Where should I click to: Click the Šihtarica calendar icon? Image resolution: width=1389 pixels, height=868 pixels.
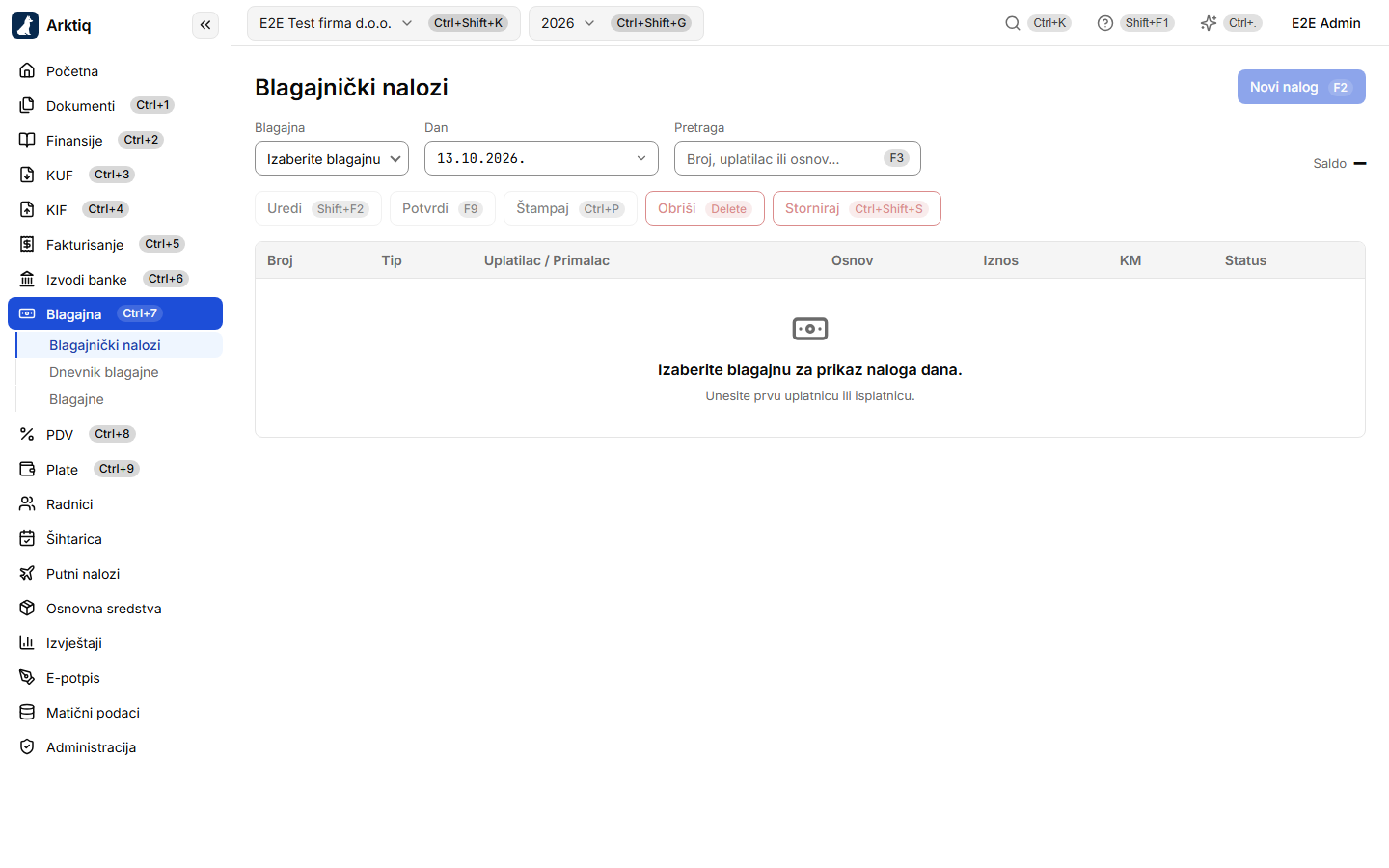point(27,538)
